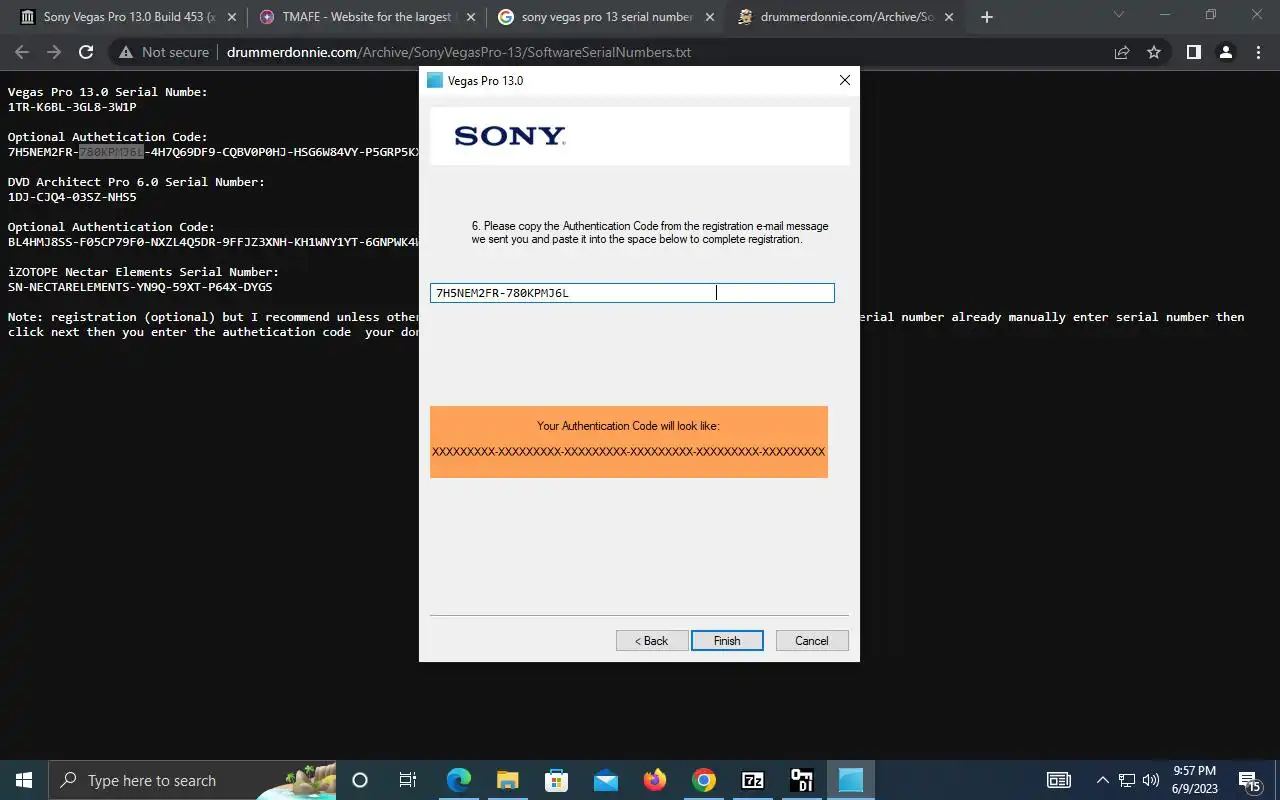Image resolution: width=1280 pixels, height=800 pixels.
Task: Share this page icon in address bar
Action: (x=1122, y=52)
